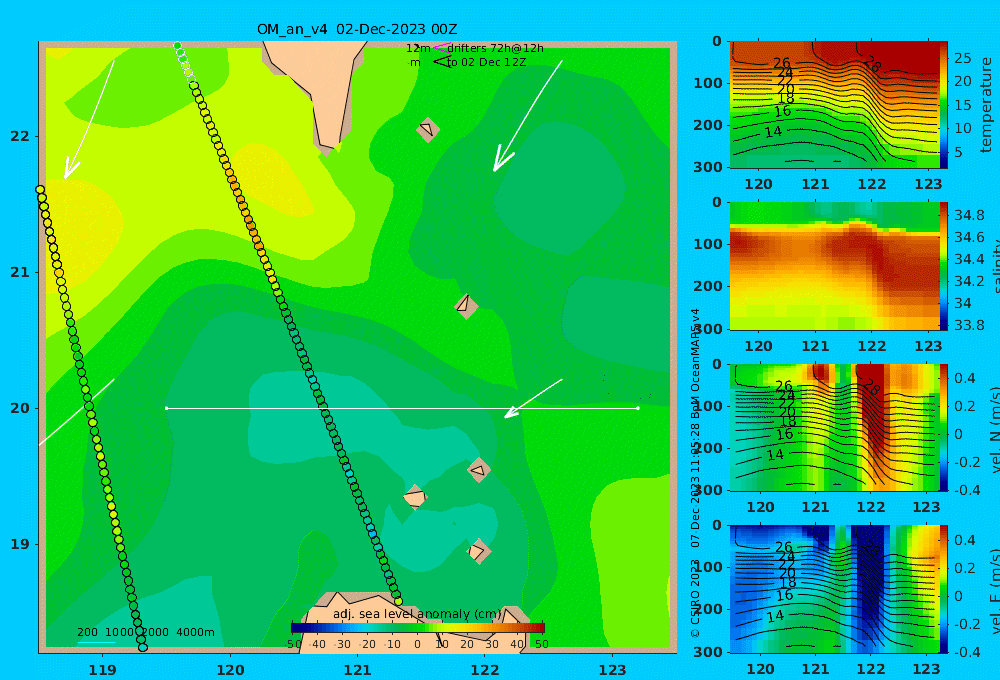Click the map latitude label 22
Viewport: 1000px width, 680px height.
[20, 137]
